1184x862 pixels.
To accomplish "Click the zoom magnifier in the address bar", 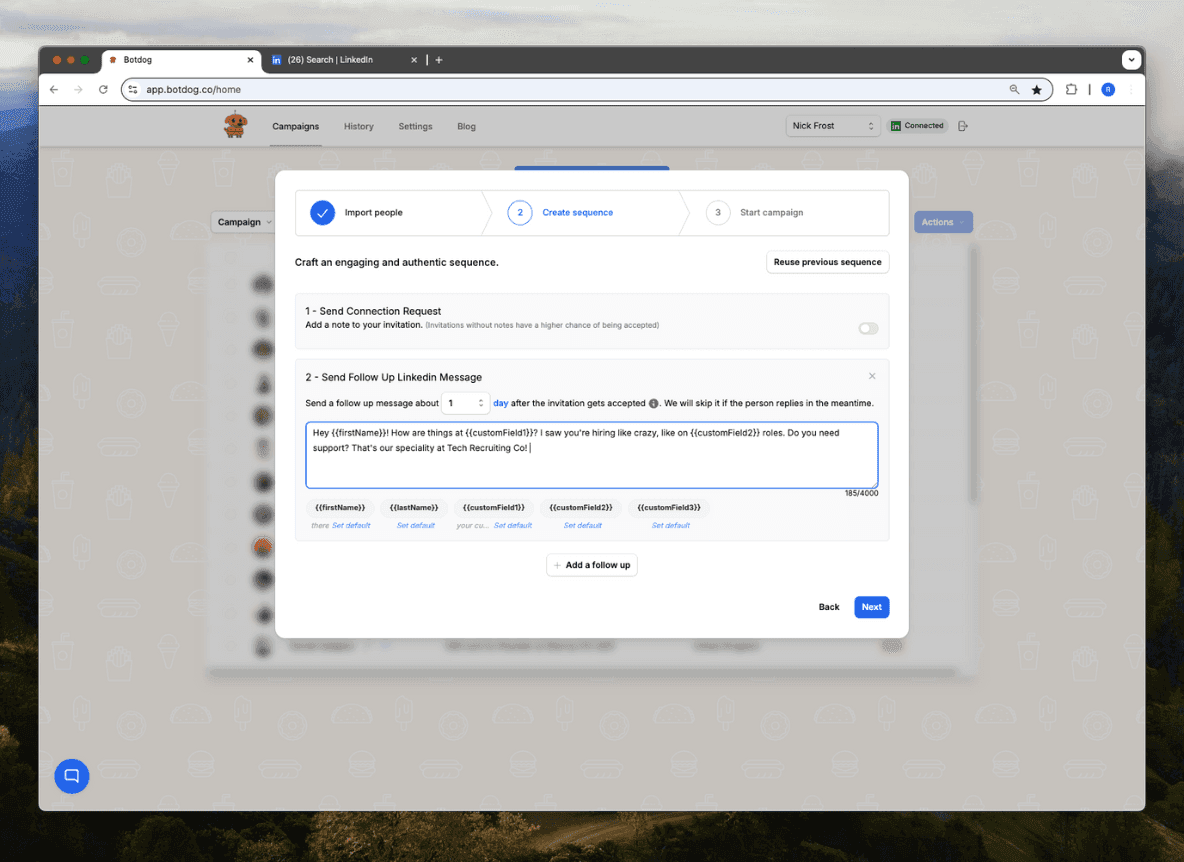I will point(1014,89).
